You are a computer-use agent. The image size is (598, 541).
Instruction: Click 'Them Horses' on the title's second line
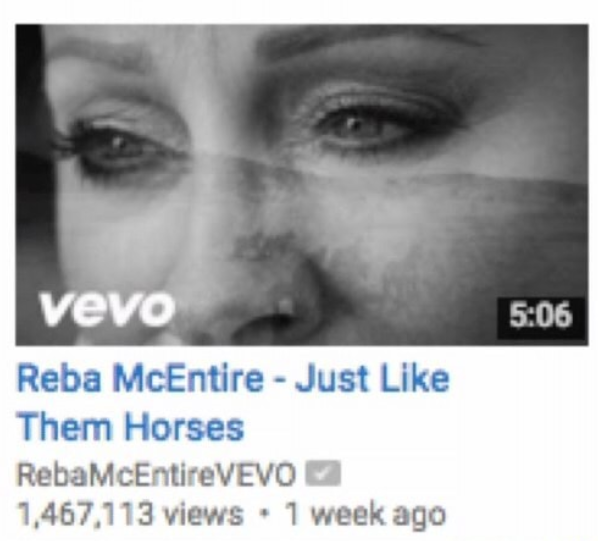[x=131, y=426]
